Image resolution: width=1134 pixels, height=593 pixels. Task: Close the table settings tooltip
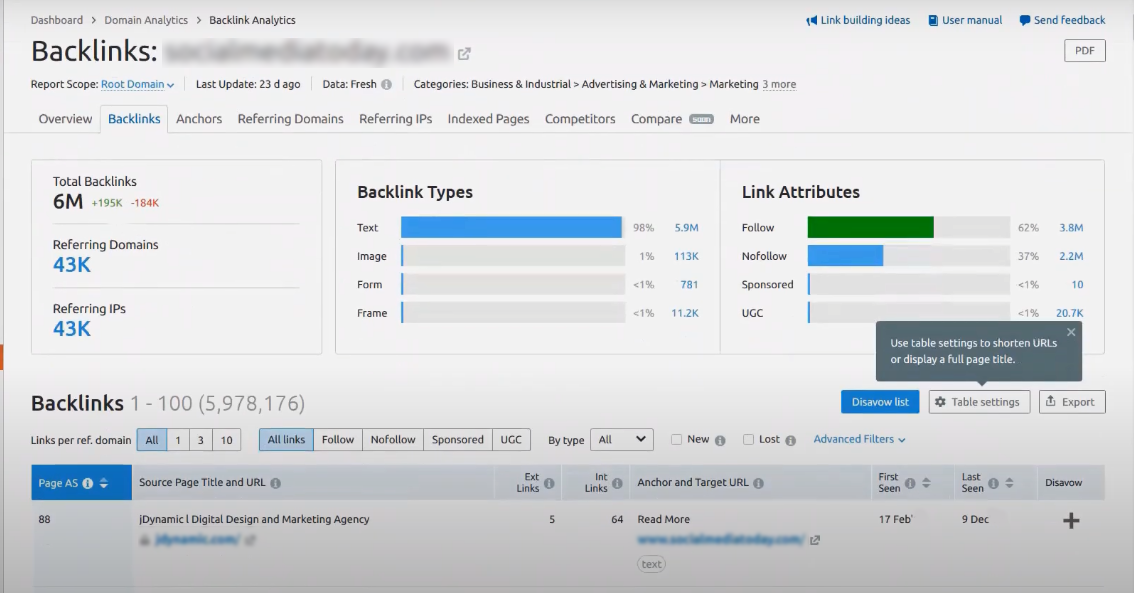[x=1071, y=332]
